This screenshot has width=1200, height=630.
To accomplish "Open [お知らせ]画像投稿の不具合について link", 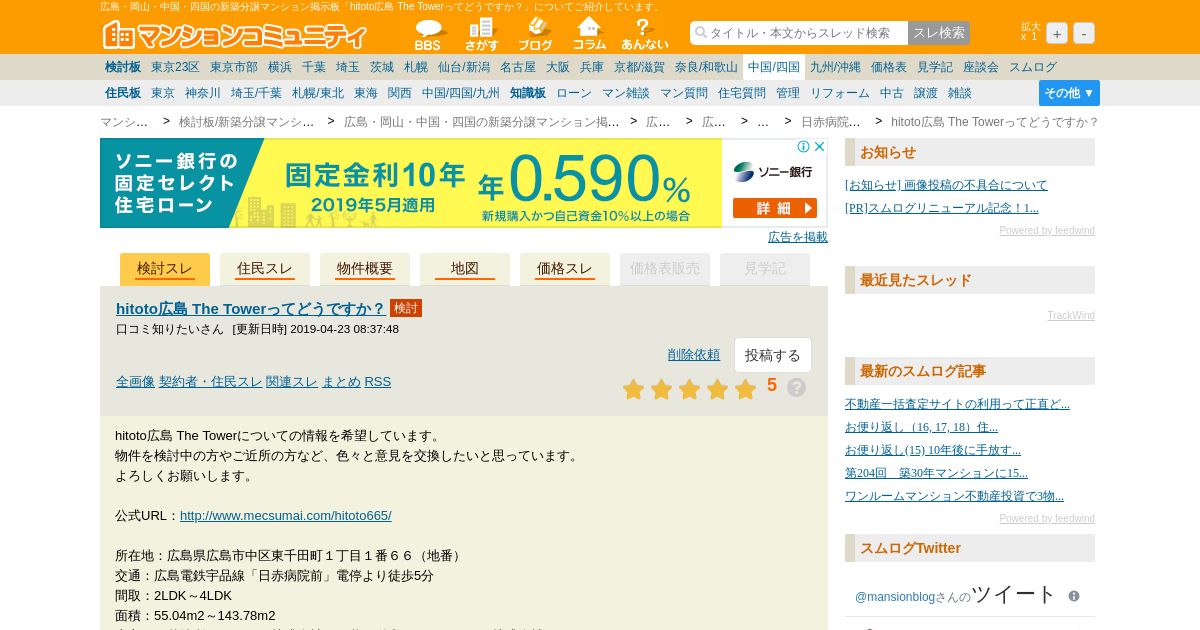I will [x=946, y=185].
